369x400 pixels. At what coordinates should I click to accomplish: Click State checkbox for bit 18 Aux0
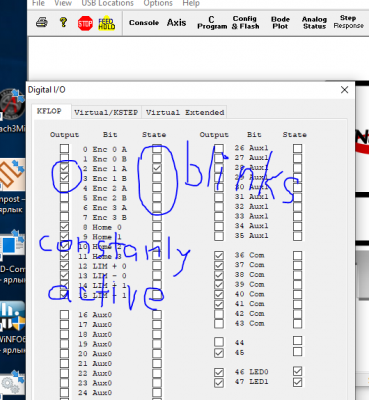point(157,334)
